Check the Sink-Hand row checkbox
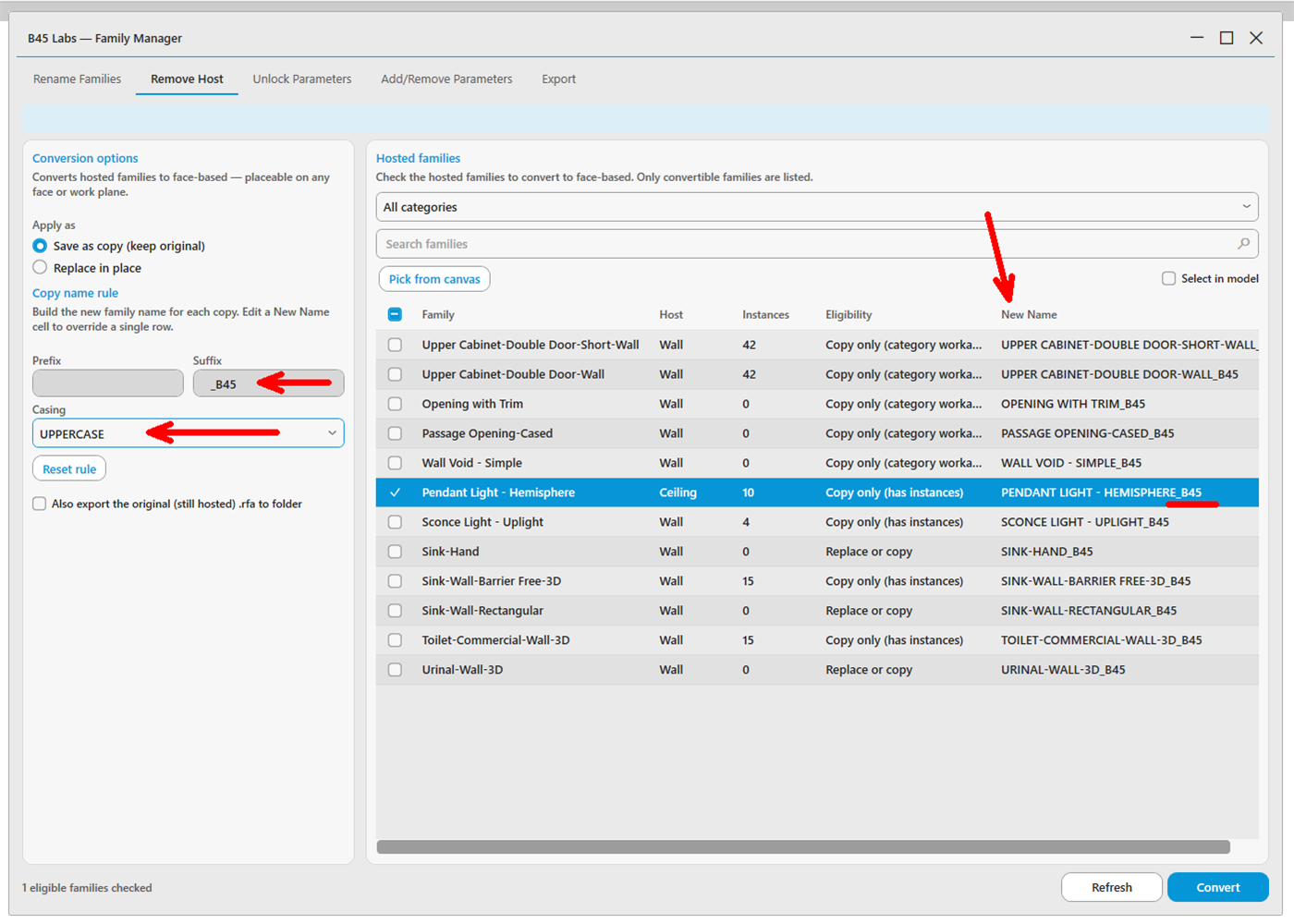The height and width of the screenshot is (924, 1294). (395, 552)
